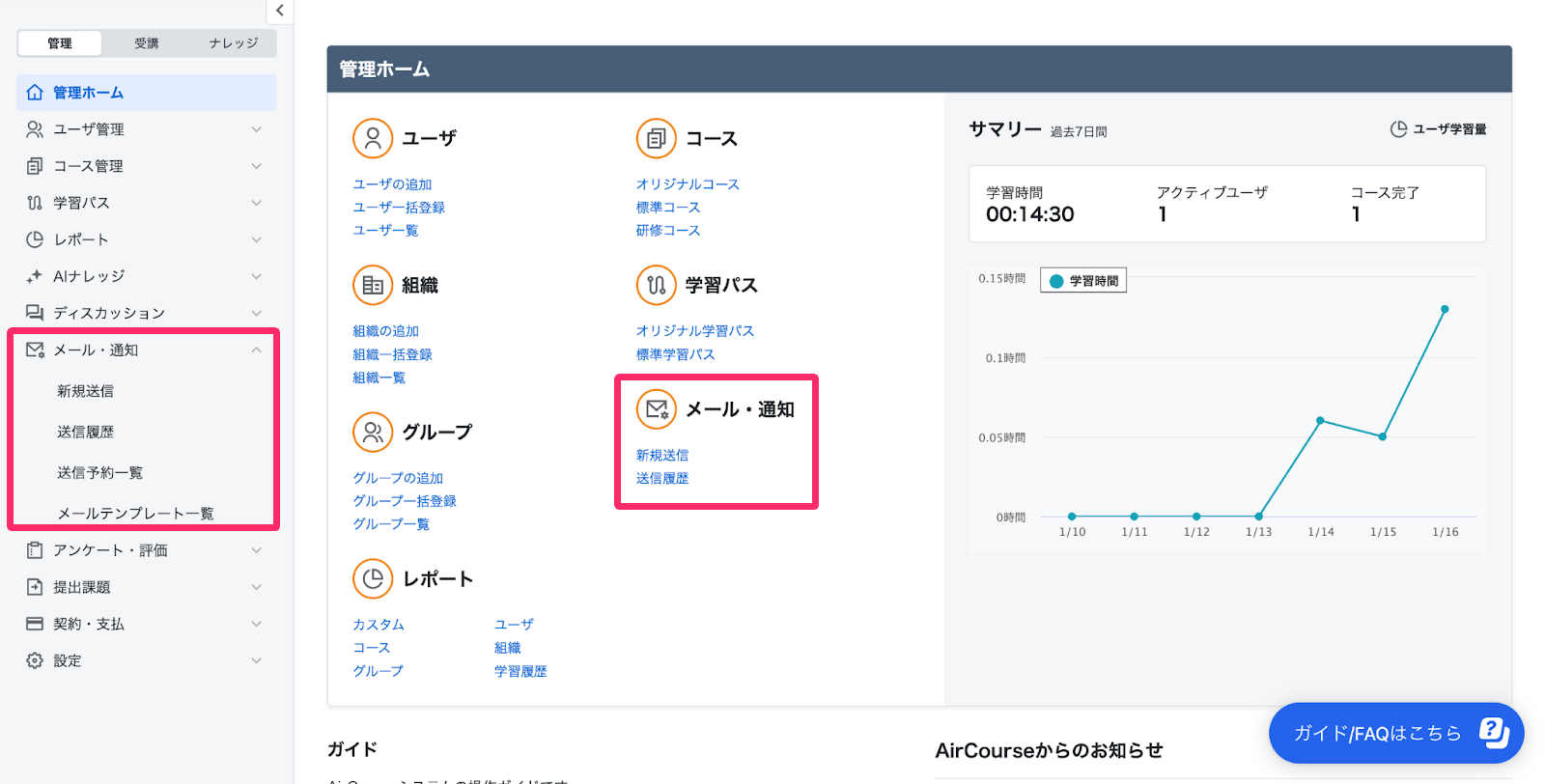Click the 1/16 data point on chart
Screen dimensions: 1545x784
1445,309
